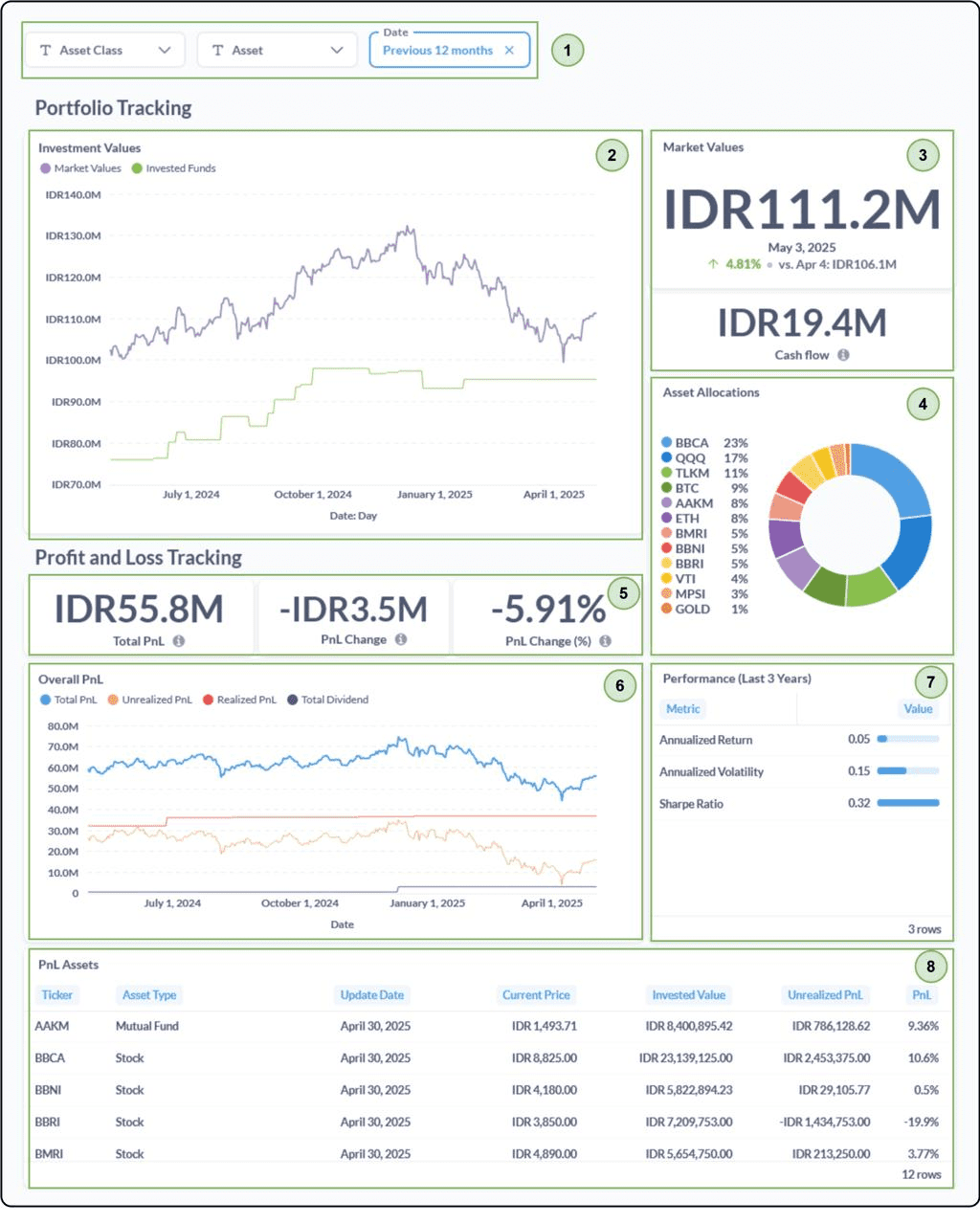Toggle the Market Values legend series
This screenshot has width=980, height=1224.
click(x=80, y=168)
